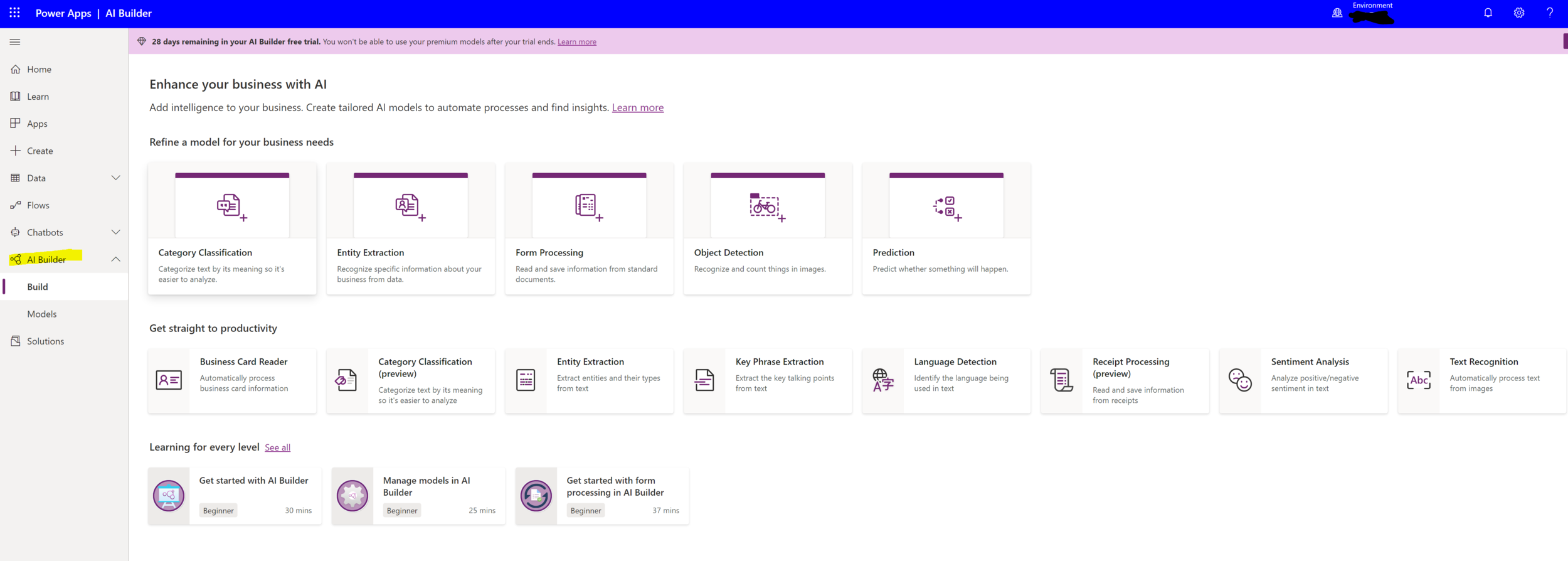Click Beginner tag on Manage models course

(x=402, y=511)
